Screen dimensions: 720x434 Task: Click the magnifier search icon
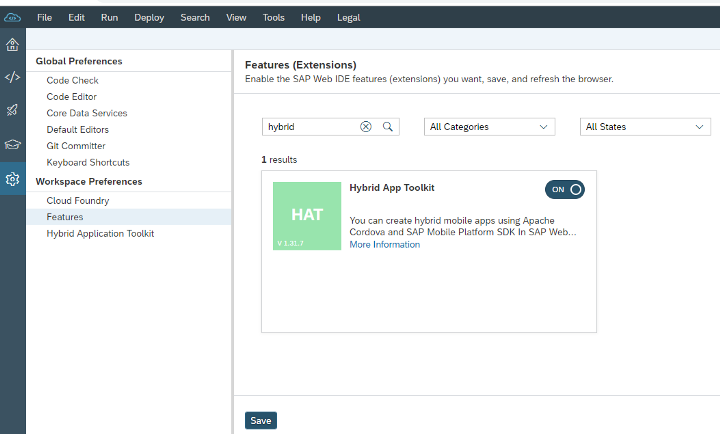tap(388, 127)
